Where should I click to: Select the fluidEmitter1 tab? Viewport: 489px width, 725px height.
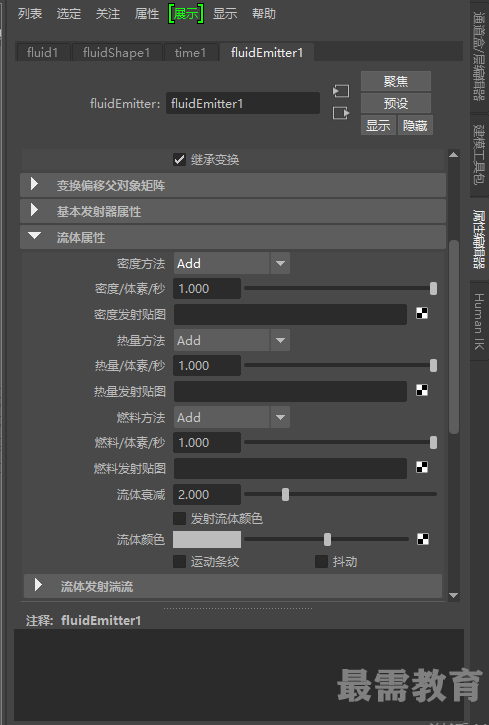267,52
